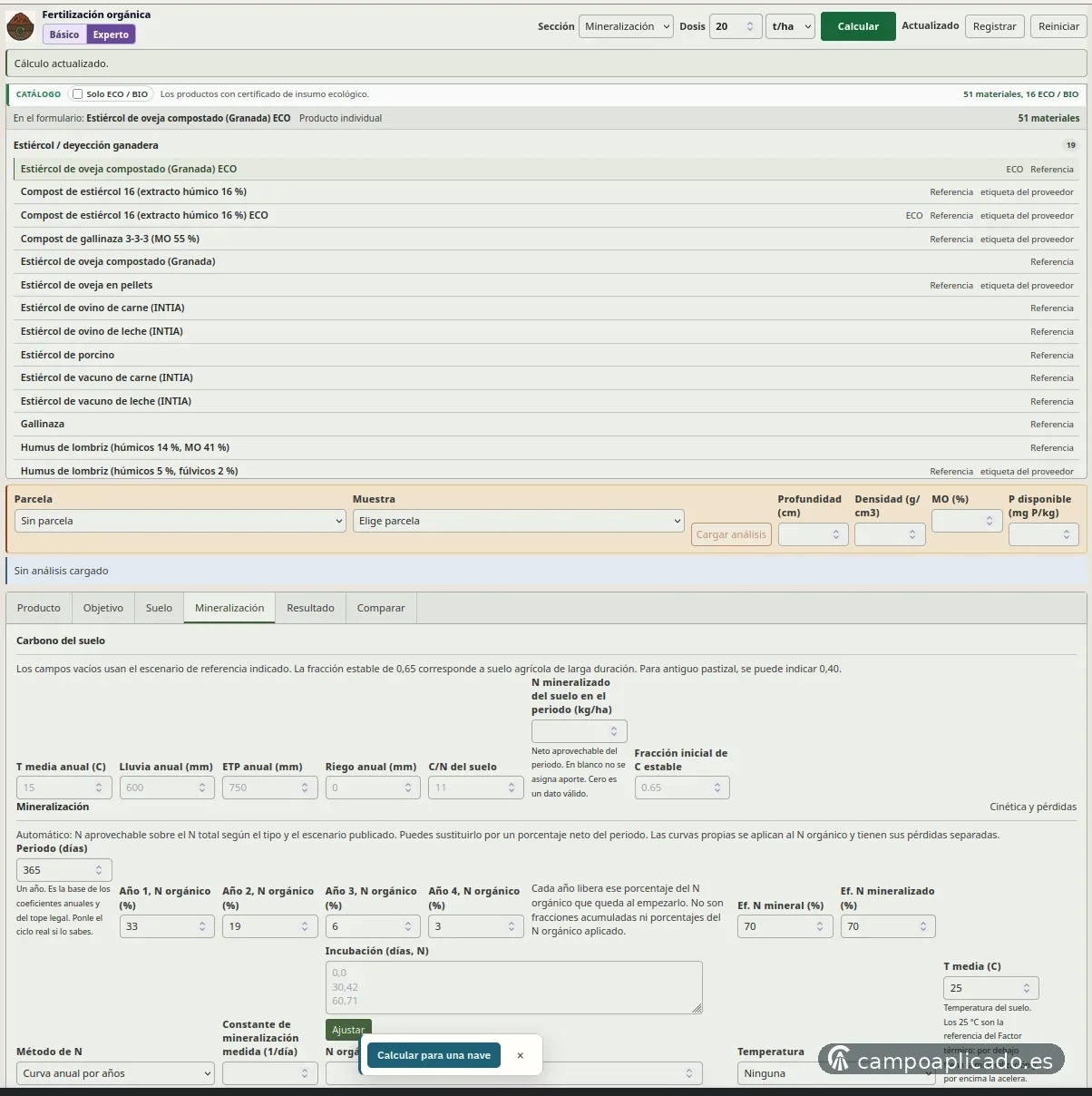
Task: Switch to Básico mode
Action: pyautogui.click(x=64, y=34)
